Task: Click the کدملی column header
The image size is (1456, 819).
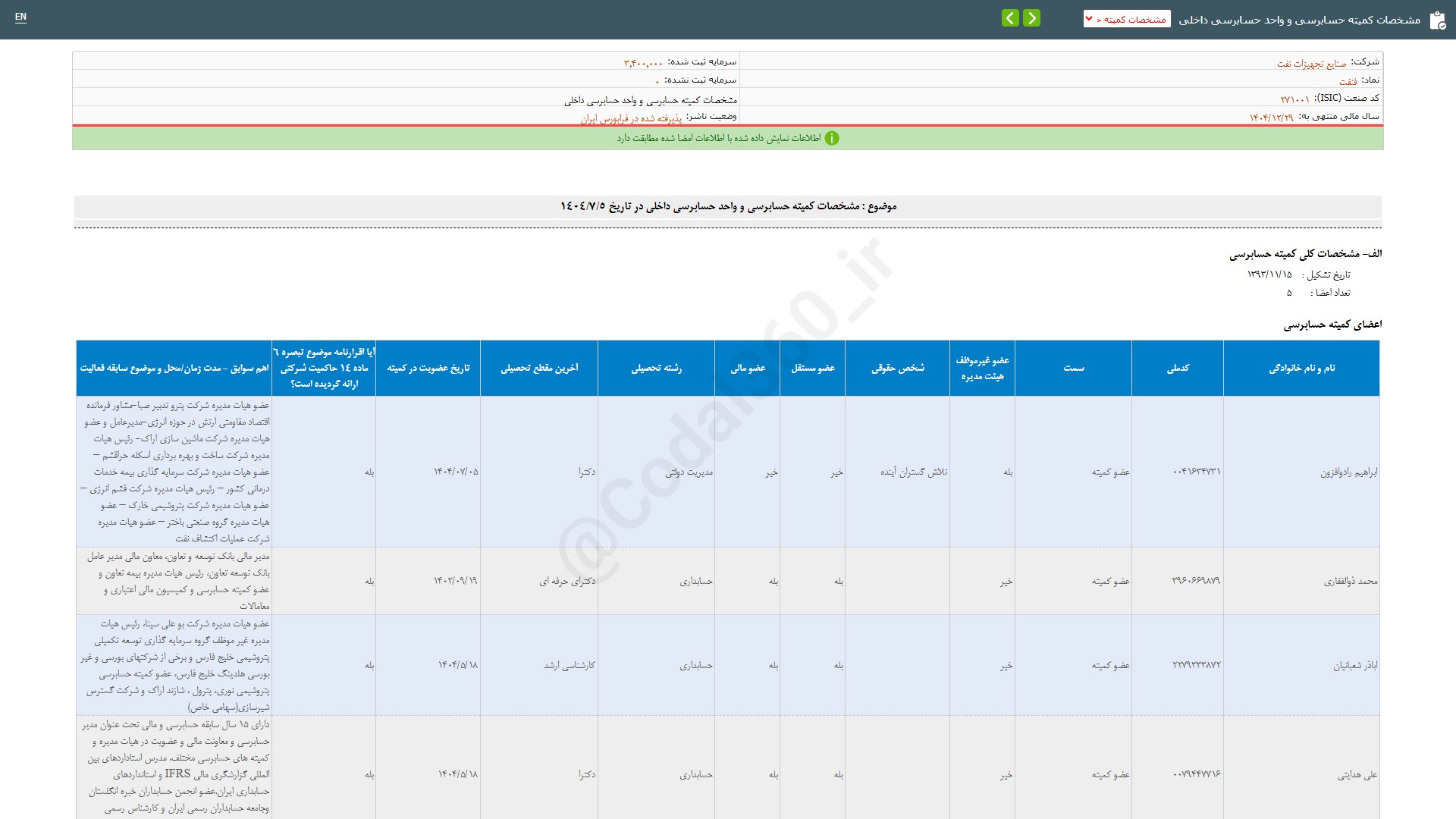Action: pos(1177,369)
